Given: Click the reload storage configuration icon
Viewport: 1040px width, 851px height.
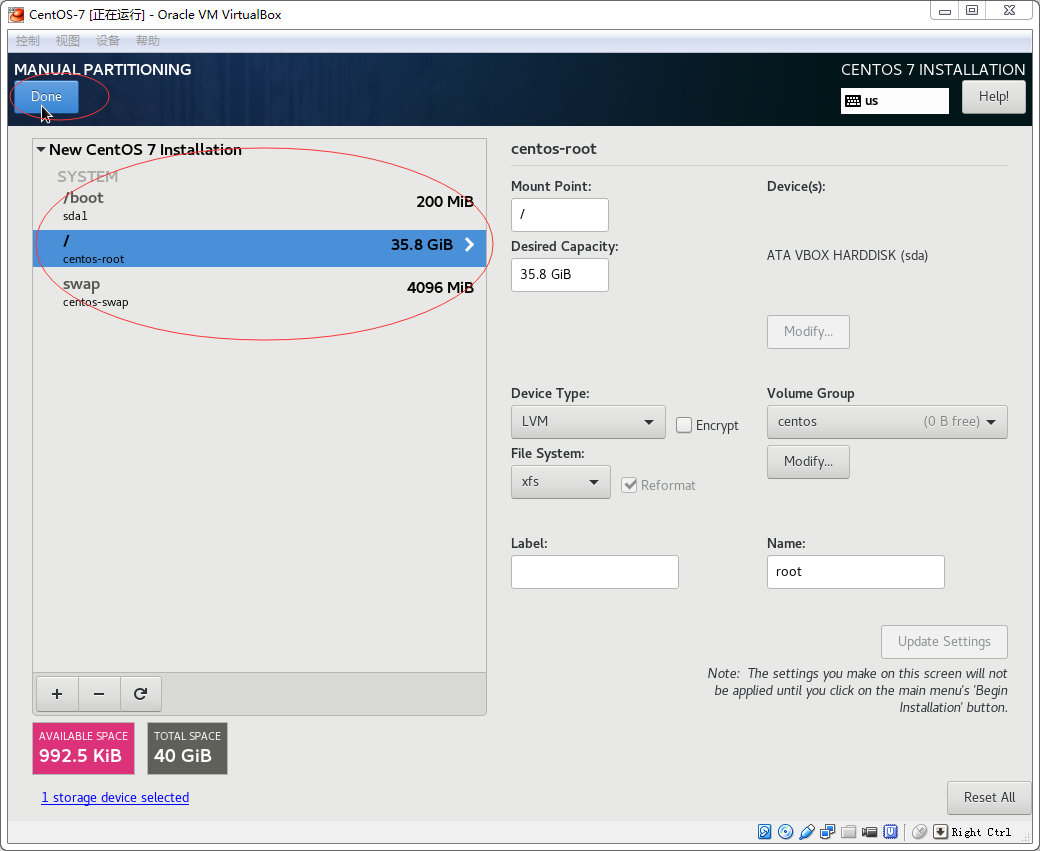Looking at the screenshot, I should coord(140,694).
